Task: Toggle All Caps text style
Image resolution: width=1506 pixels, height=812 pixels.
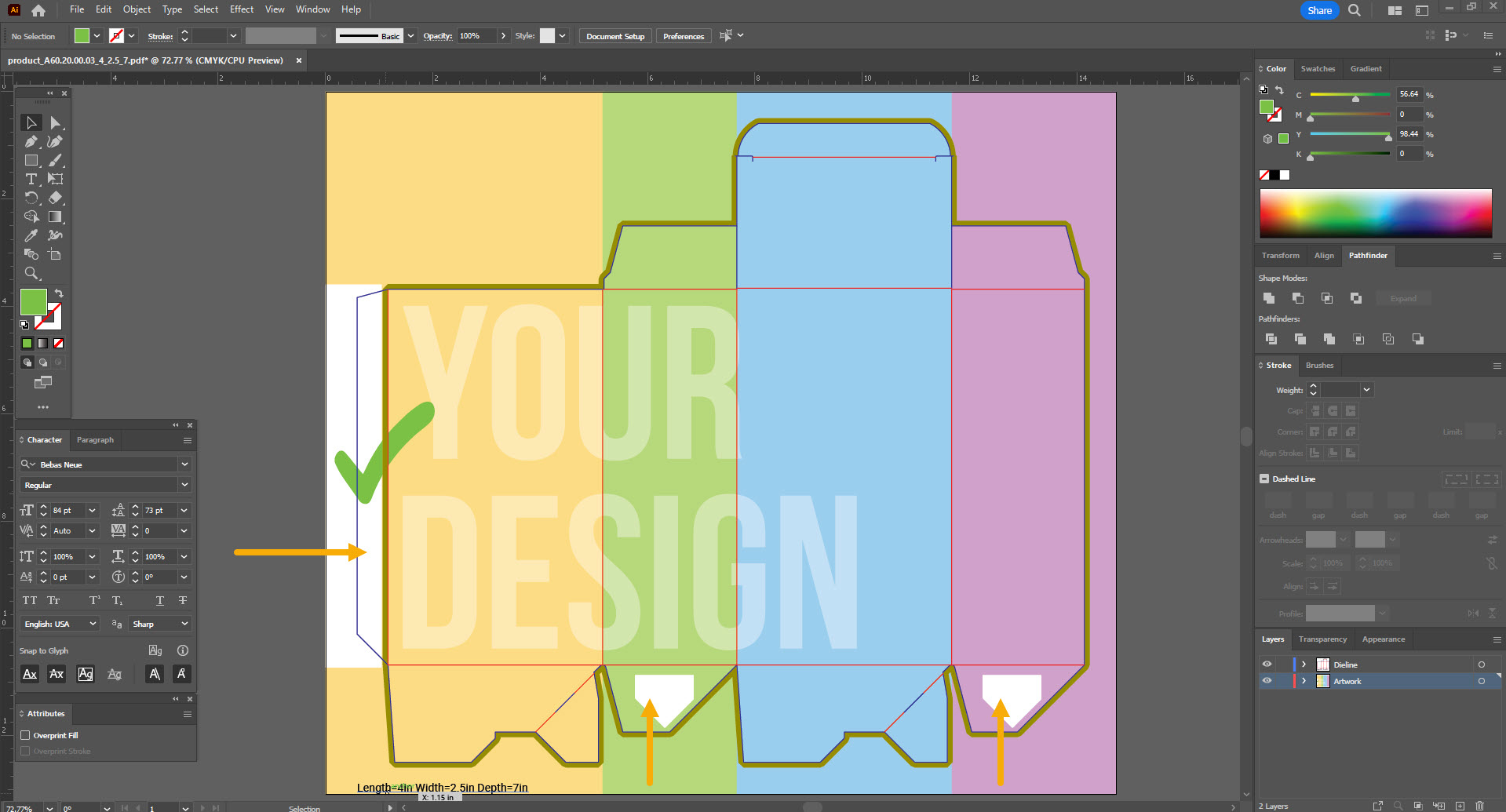Action: (x=30, y=601)
